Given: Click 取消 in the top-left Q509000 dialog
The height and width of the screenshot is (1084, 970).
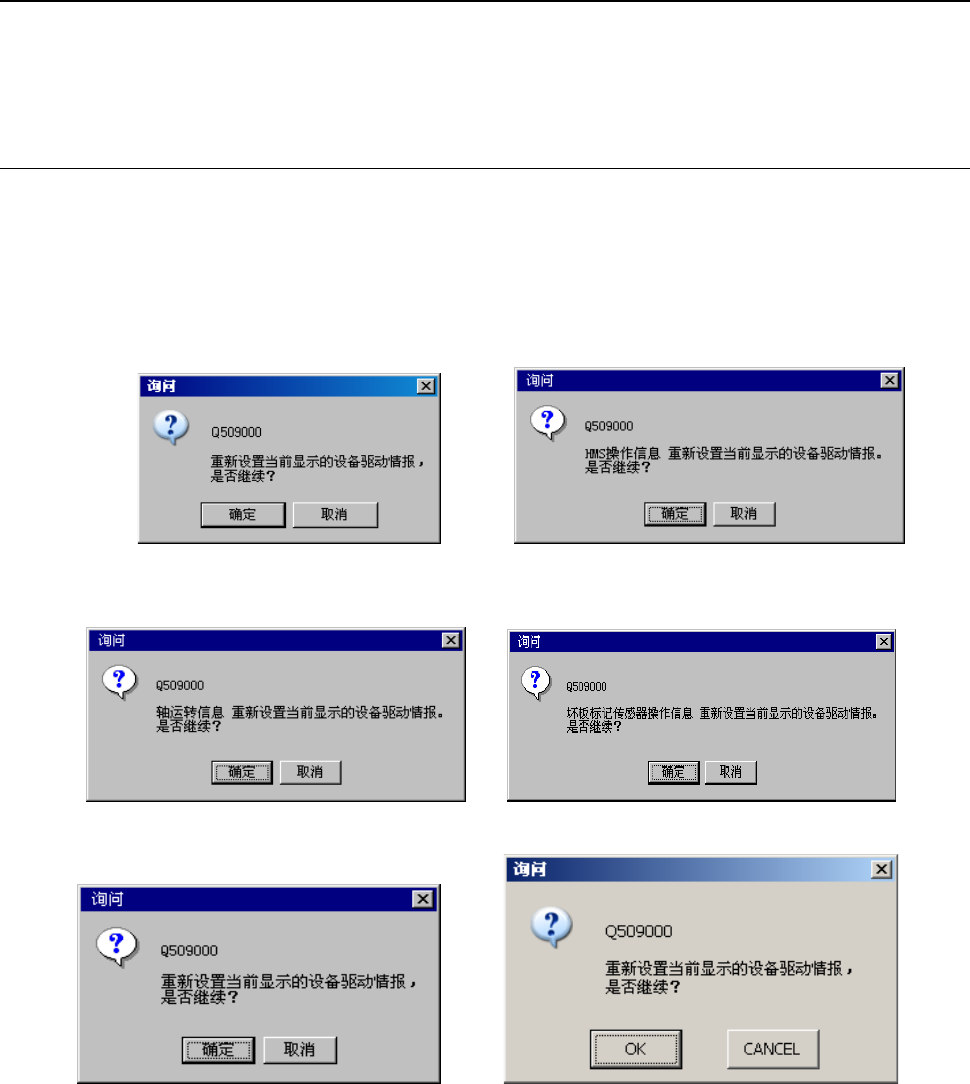Looking at the screenshot, I should coord(335,515).
